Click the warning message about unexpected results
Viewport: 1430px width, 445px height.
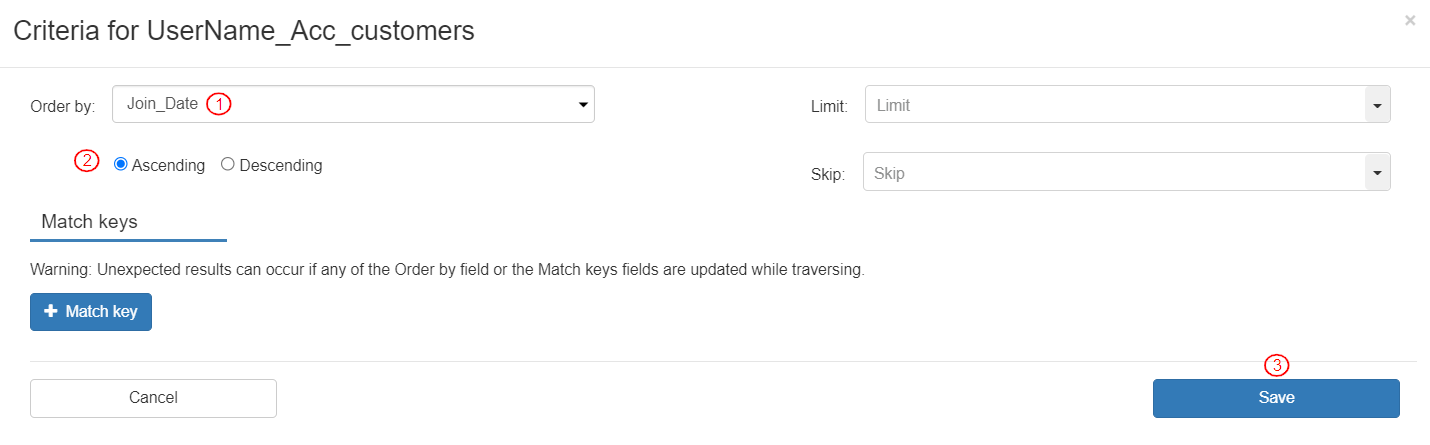coord(446,270)
